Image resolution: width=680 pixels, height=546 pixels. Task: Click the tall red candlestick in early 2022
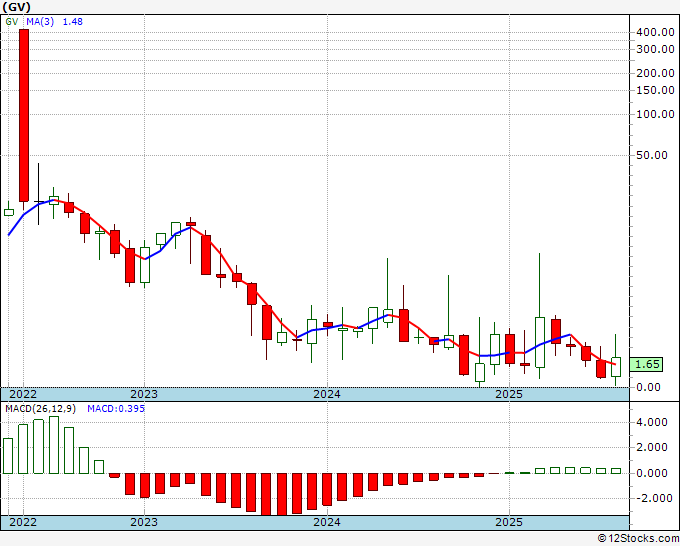24,115
